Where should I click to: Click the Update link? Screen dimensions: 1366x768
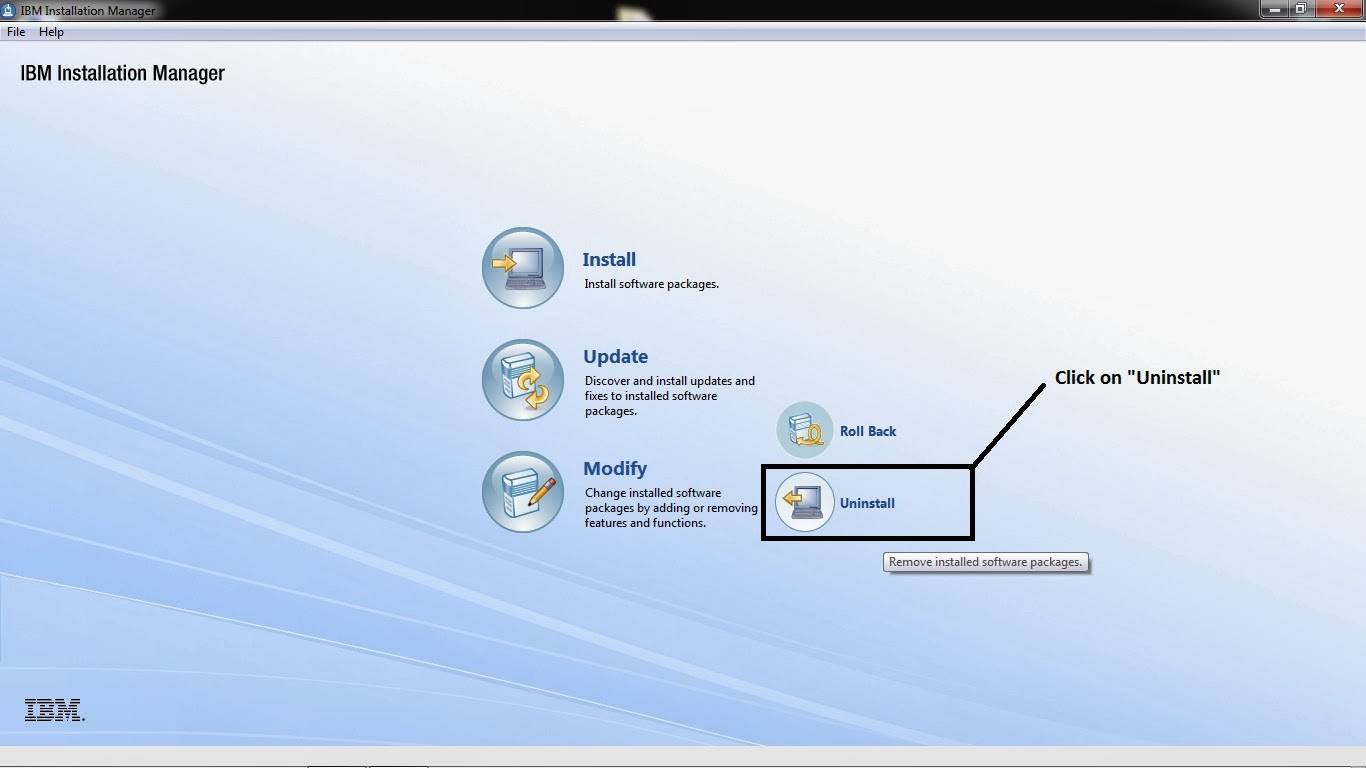coord(615,356)
